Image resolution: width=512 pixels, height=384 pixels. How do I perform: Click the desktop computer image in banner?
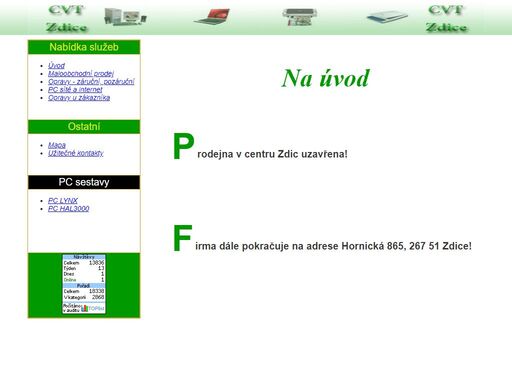125,17
